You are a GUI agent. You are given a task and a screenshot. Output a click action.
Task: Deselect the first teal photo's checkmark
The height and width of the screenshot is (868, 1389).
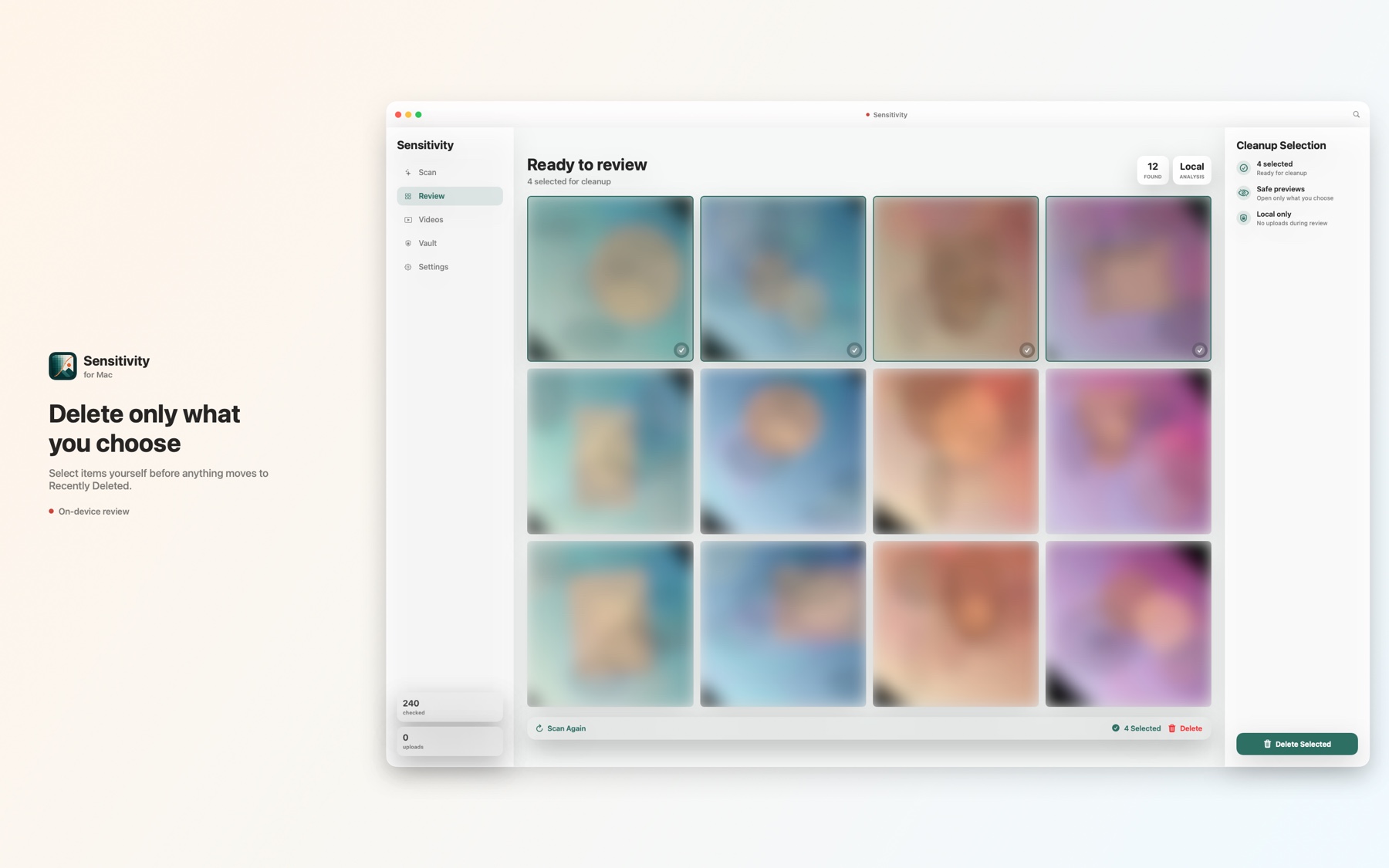pyautogui.click(x=681, y=350)
